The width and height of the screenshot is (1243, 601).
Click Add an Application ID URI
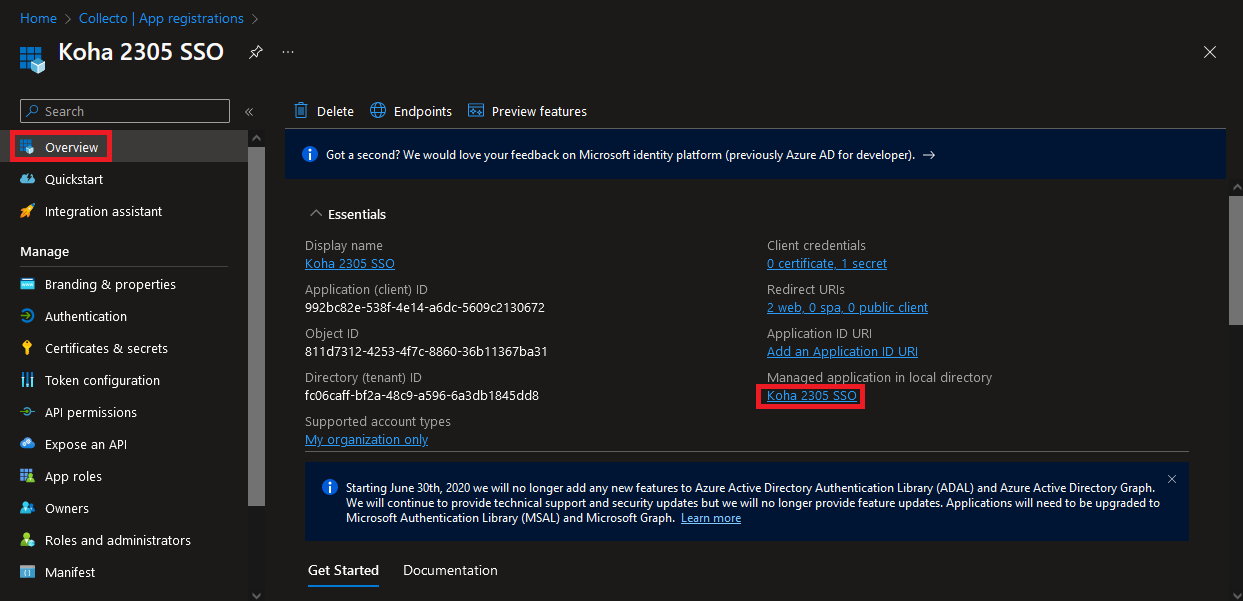click(842, 351)
